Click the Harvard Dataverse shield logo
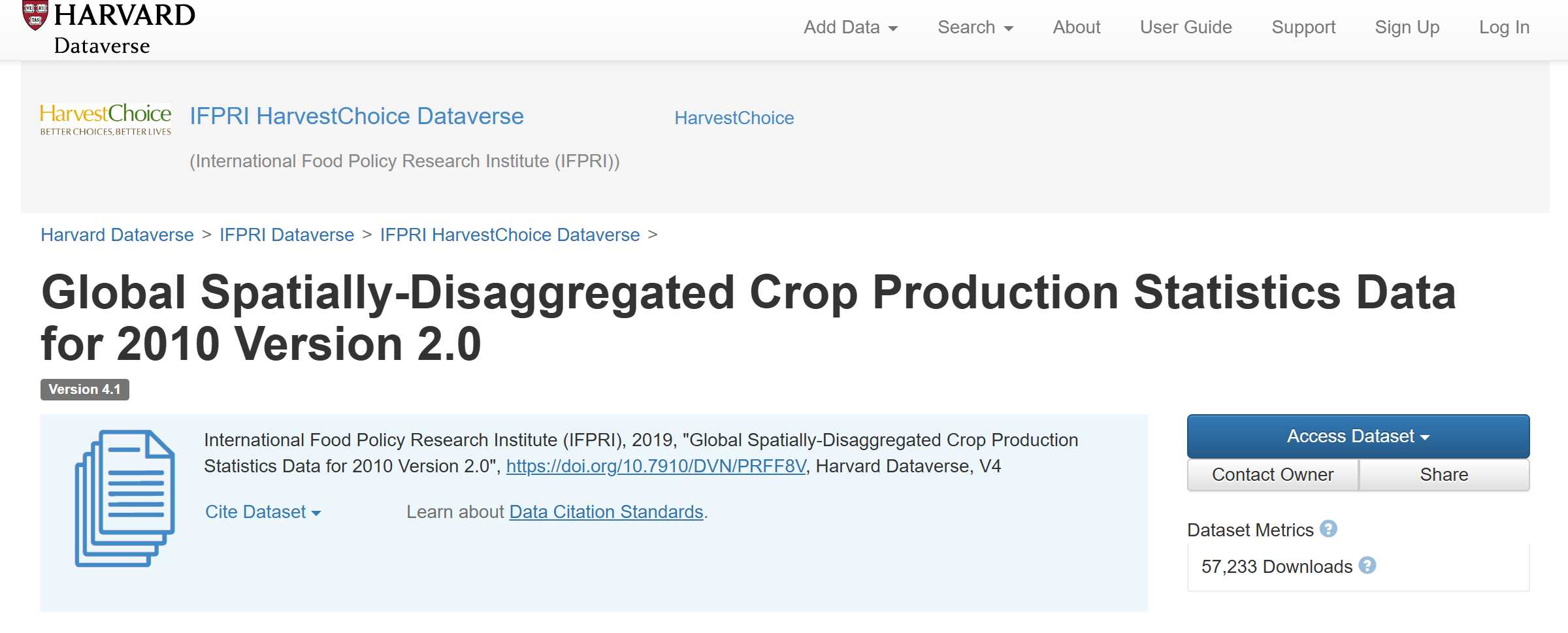Image resolution: width=1568 pixels, height=633 pixels. (35, 15)
